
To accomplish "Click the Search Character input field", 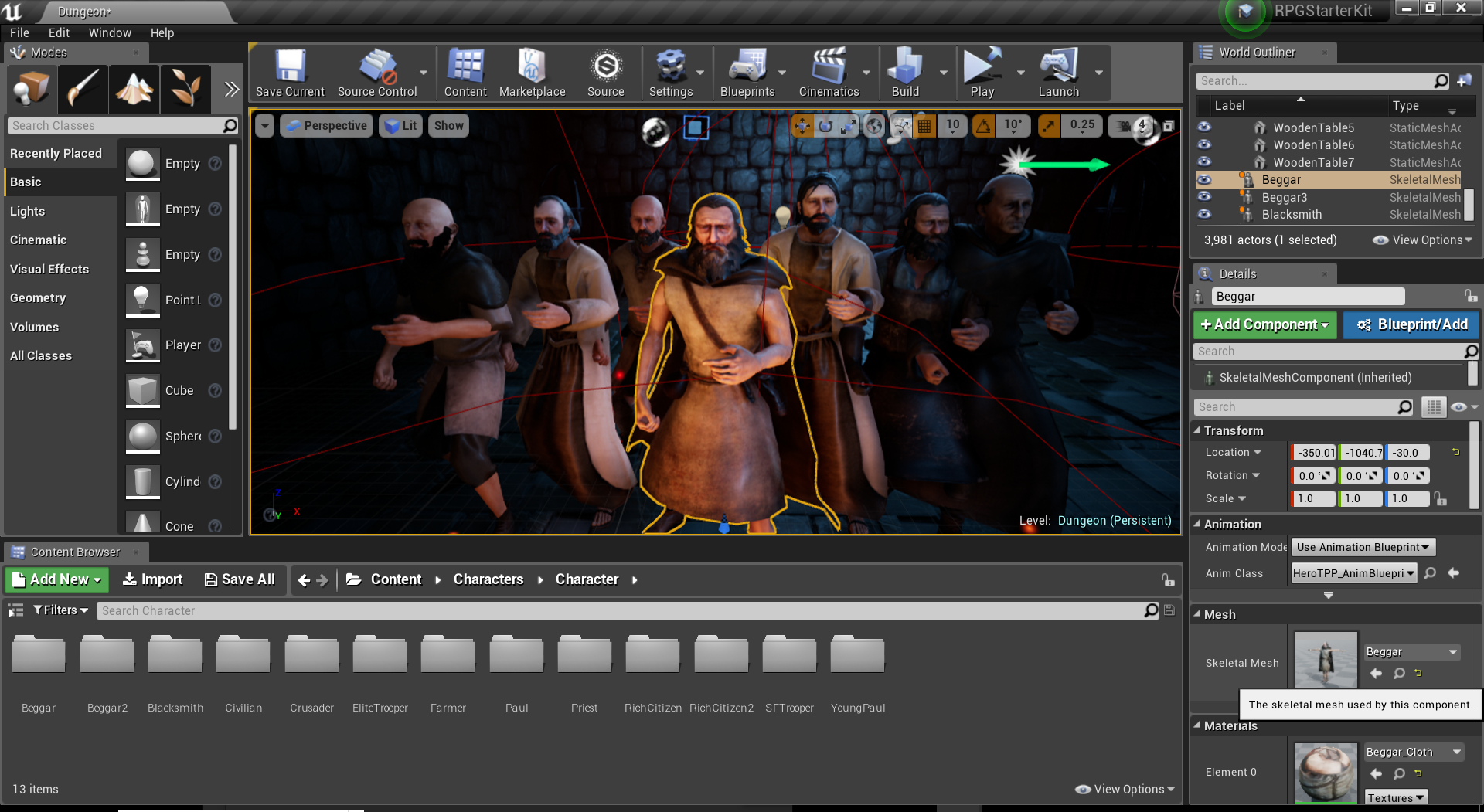I will coord(618,611).
